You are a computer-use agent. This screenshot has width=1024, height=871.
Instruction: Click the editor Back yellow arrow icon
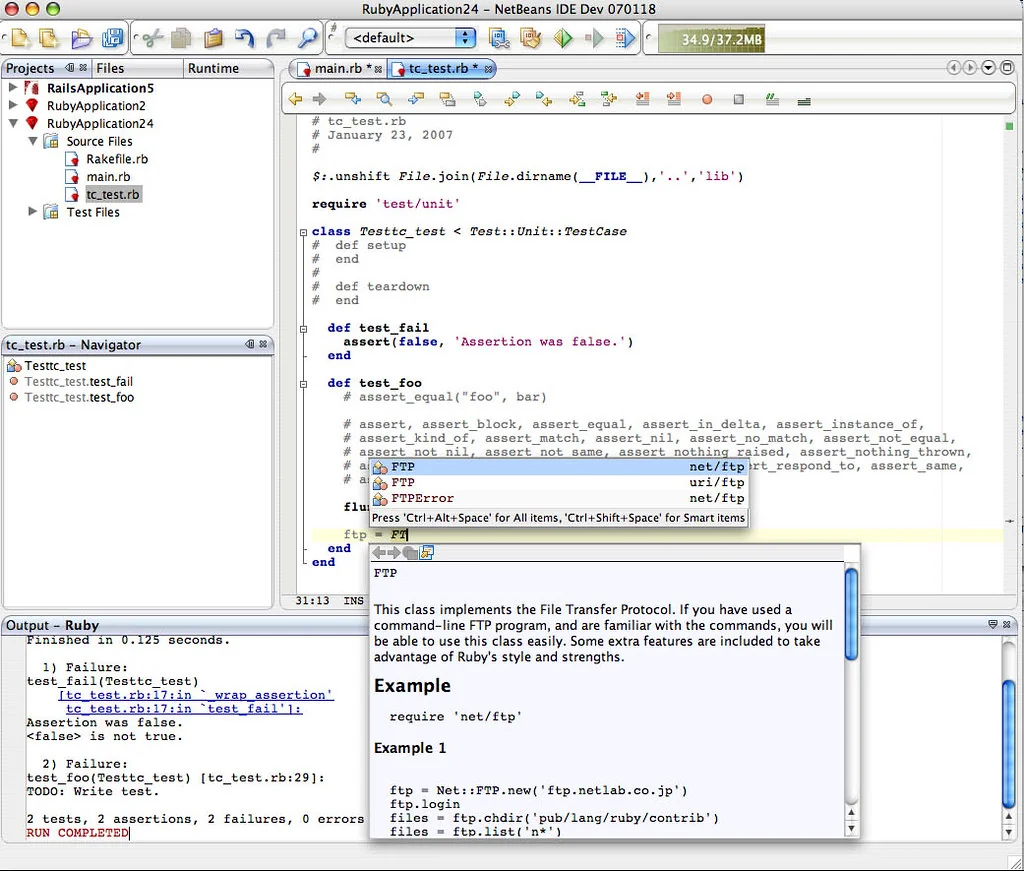point(295,99)
